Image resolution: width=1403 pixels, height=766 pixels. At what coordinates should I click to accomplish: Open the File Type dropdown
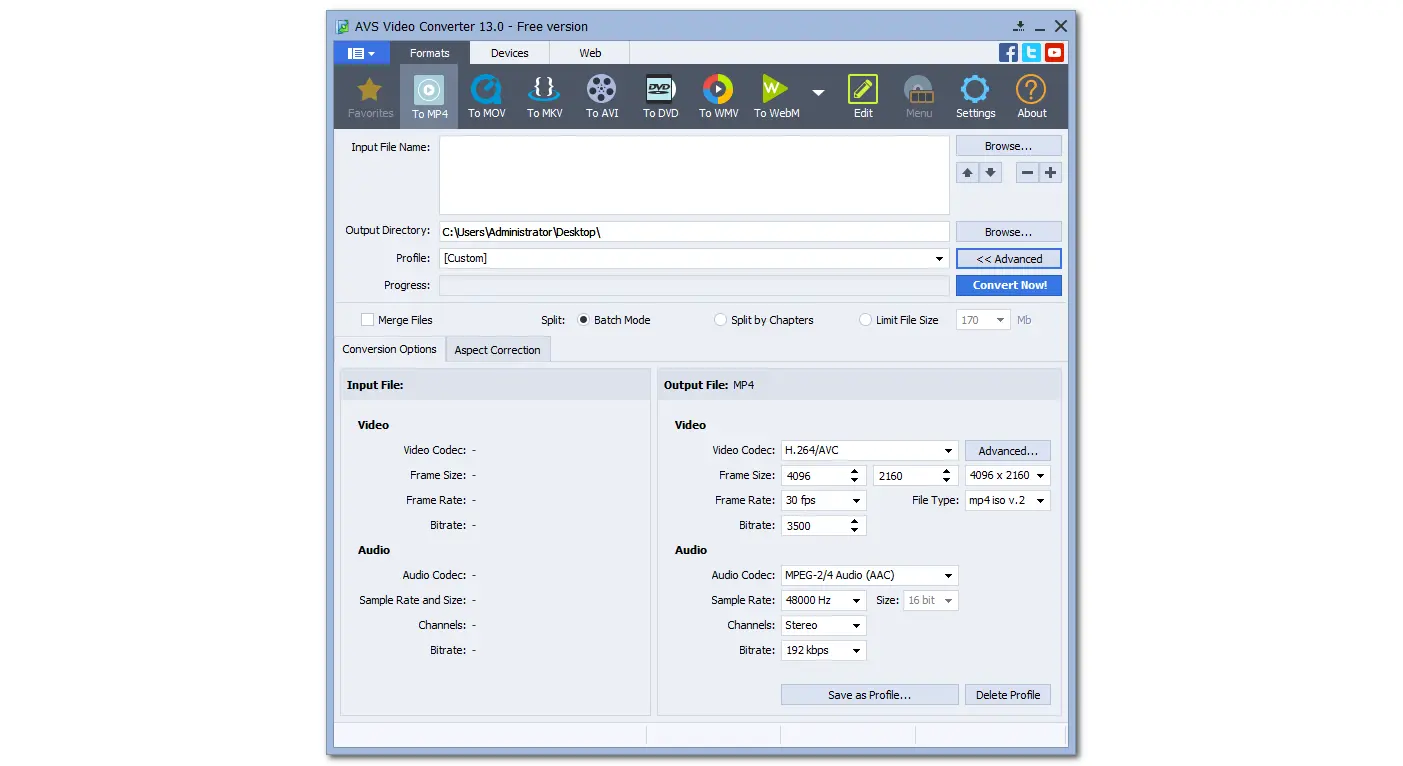1007,500
